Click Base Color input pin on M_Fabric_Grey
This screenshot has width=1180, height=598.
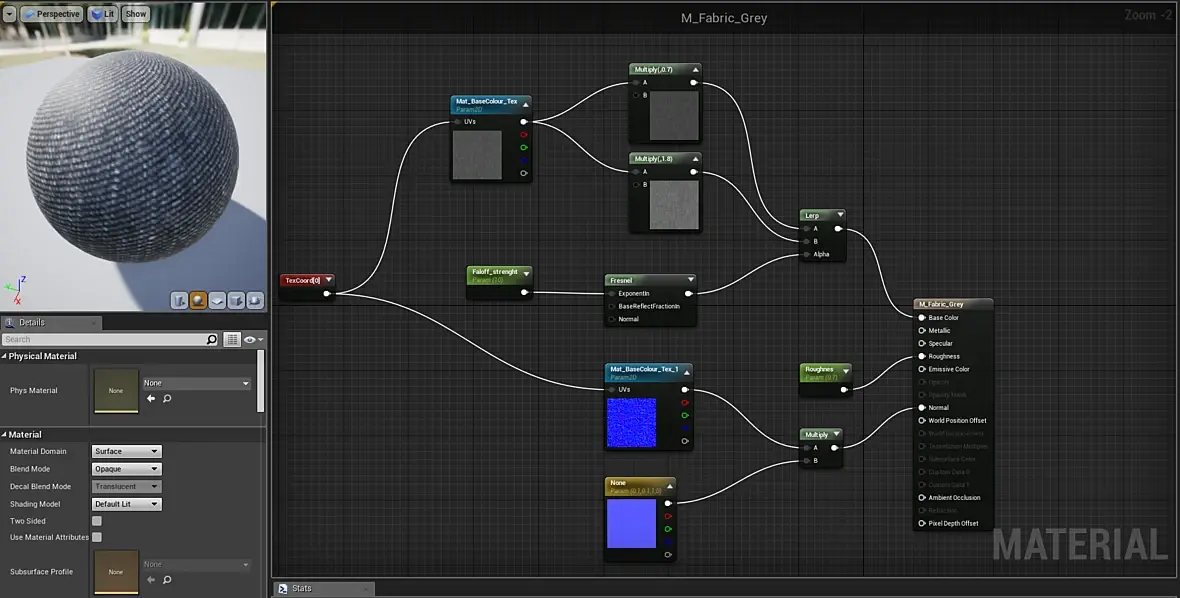point(922,317)
